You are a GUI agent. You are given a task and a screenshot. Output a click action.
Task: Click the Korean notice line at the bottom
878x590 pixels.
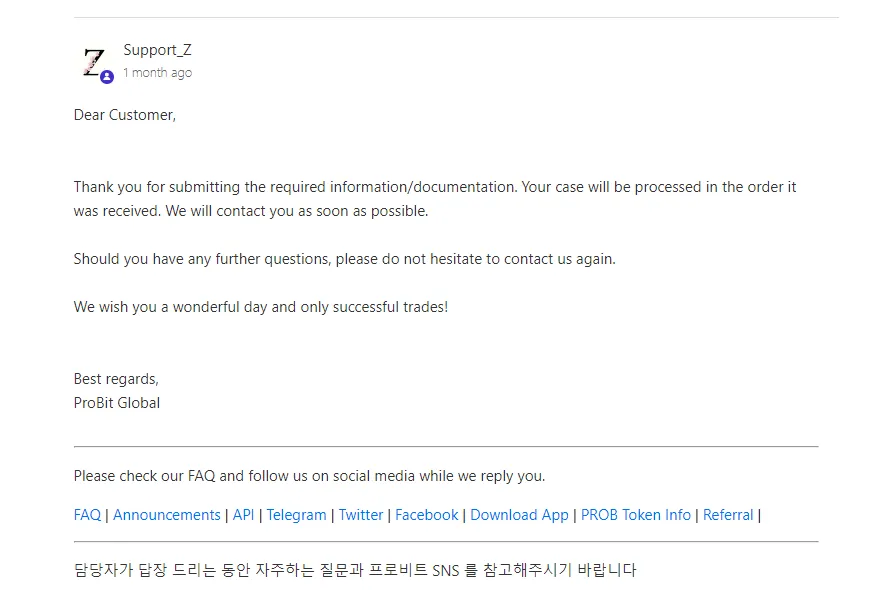coord(355,570)
